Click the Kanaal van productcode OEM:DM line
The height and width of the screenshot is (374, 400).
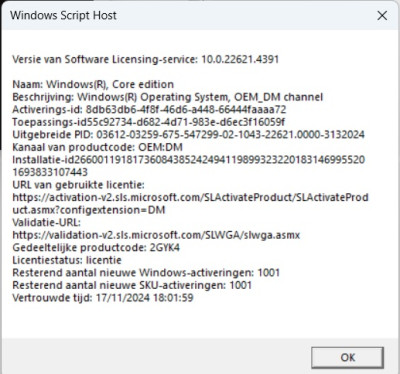97,147
